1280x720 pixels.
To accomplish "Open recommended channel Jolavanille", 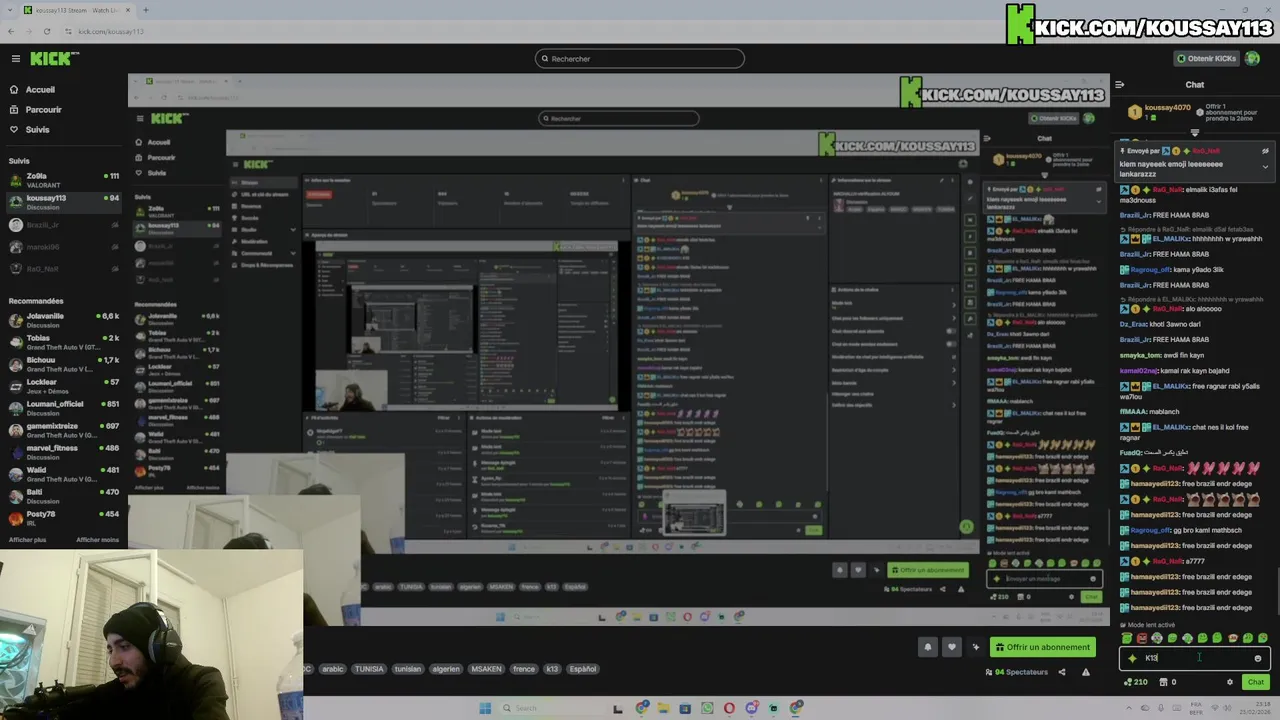I will pyautogui.click(x=63, y=320).
